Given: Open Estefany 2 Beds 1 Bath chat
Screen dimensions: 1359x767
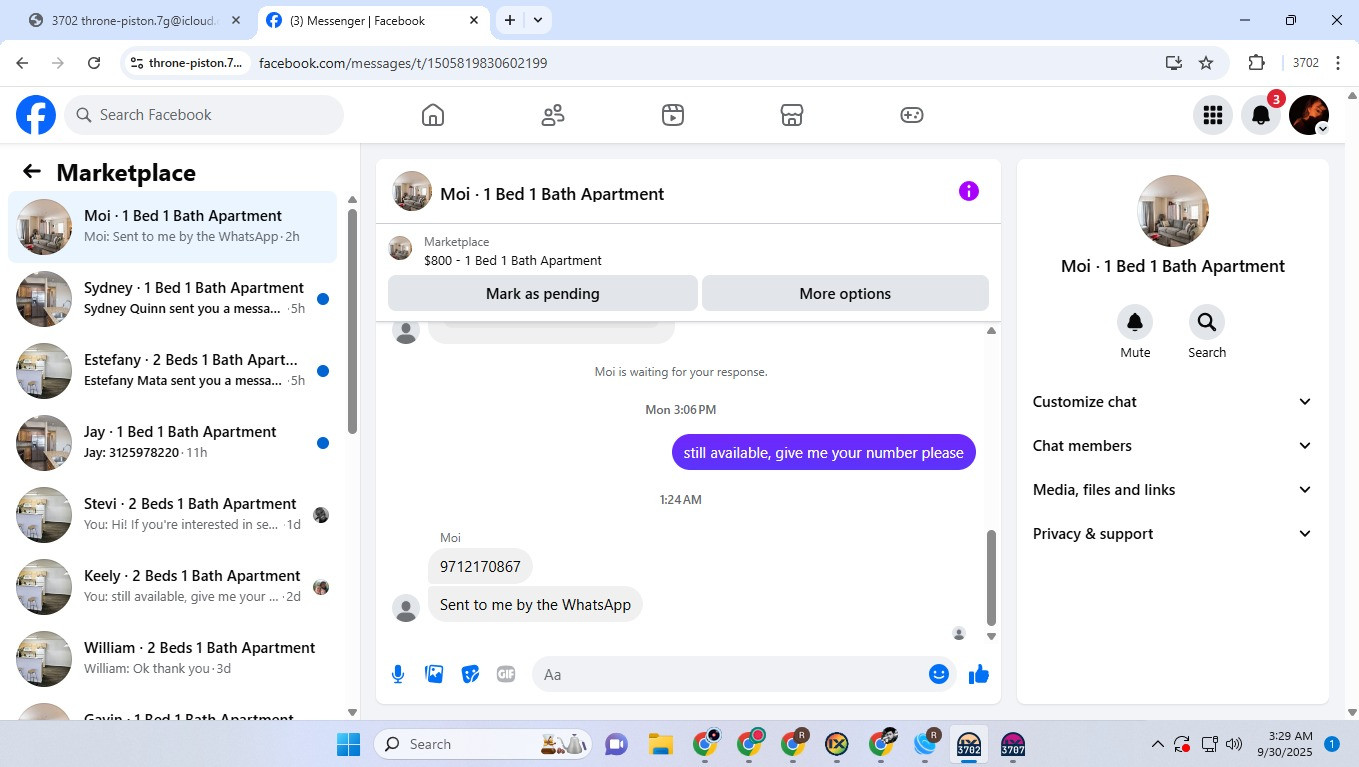Looking at the screenshot, I should click(172, 371).
